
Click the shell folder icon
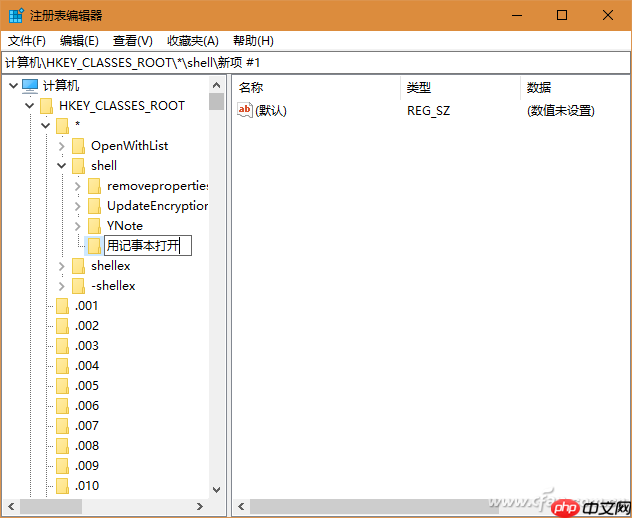[x=78, y=166]
